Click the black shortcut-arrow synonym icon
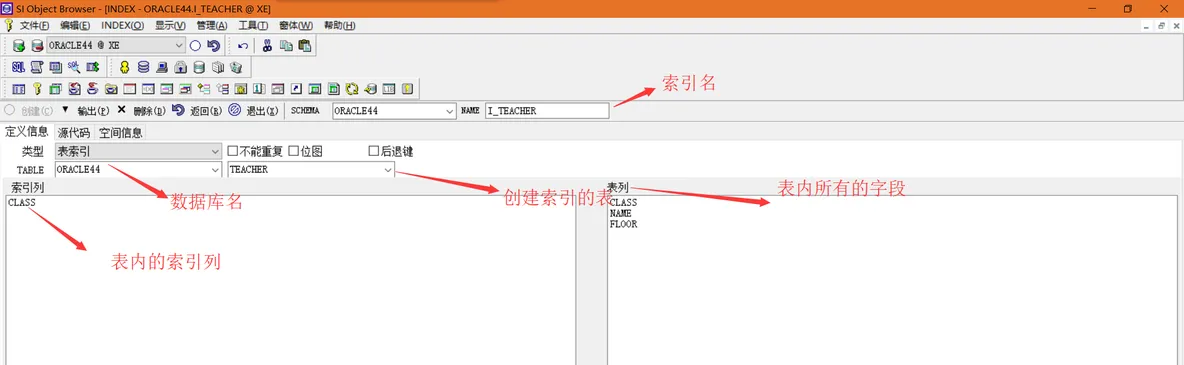The height and width of the screenshot is (365, 1184). tap(296, 89)
